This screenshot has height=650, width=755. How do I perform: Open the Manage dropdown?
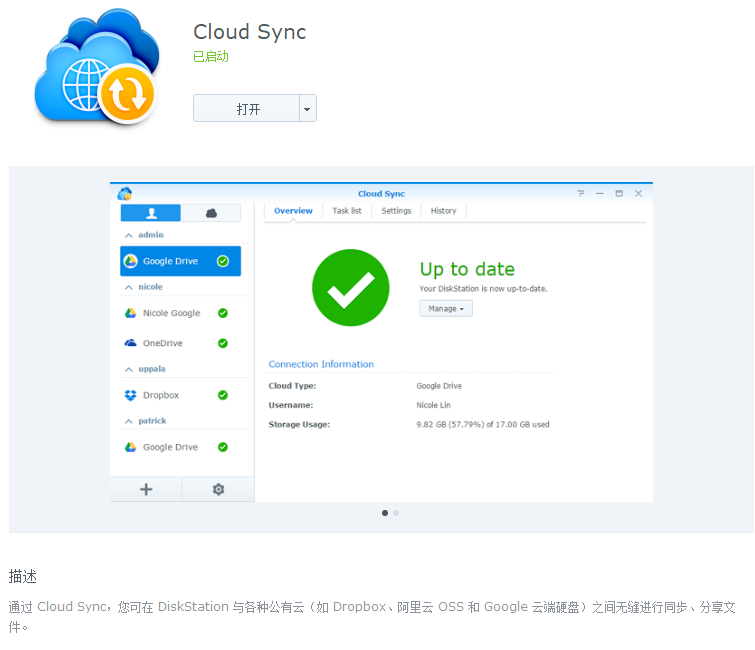click(446, 309)
